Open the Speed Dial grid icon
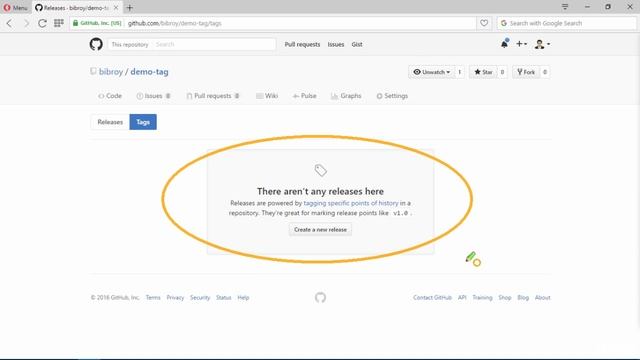 (x=59, y=23)
